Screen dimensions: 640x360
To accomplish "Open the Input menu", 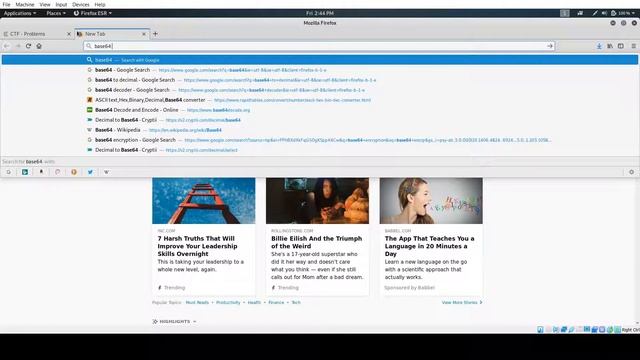I will [x=61, y=4].
